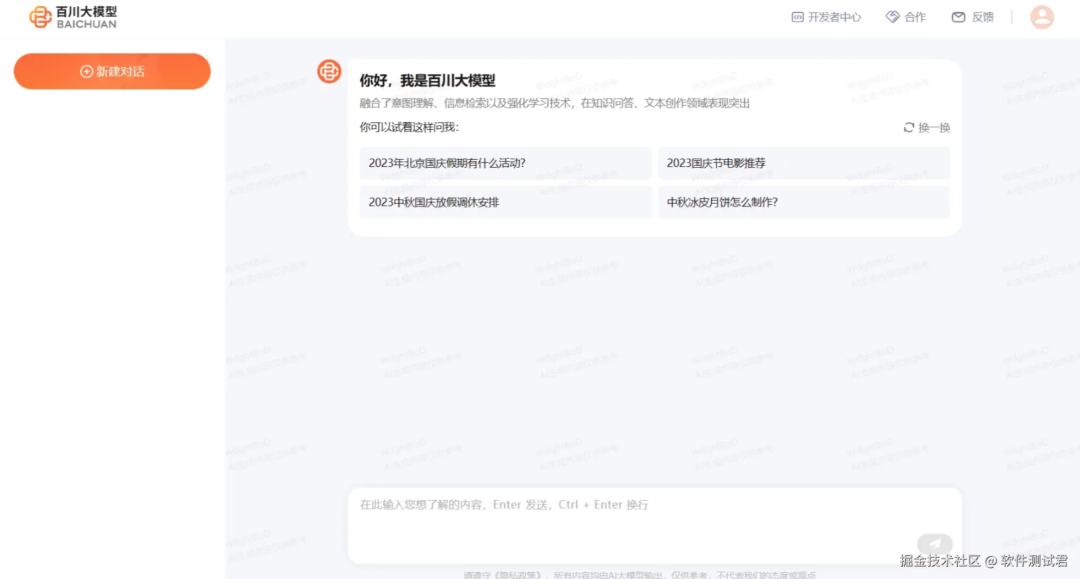Screen dimensions: 1080x579
Task: Click the 你可以试着这样问我 label
Action: tap(409, 127)
